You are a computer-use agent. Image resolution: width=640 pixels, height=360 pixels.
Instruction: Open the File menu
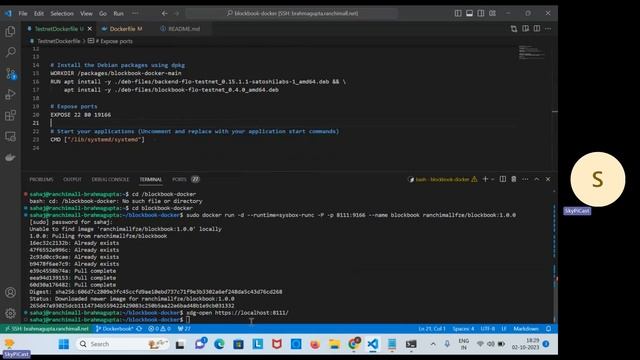coord(23,13)
